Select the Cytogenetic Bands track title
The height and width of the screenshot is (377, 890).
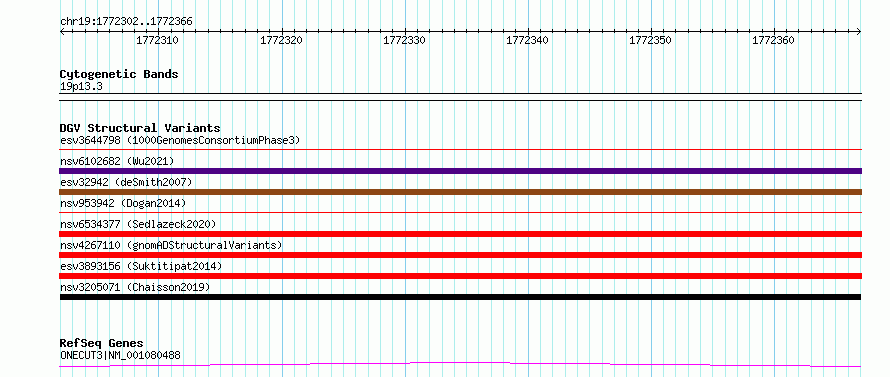click(119, 74)
